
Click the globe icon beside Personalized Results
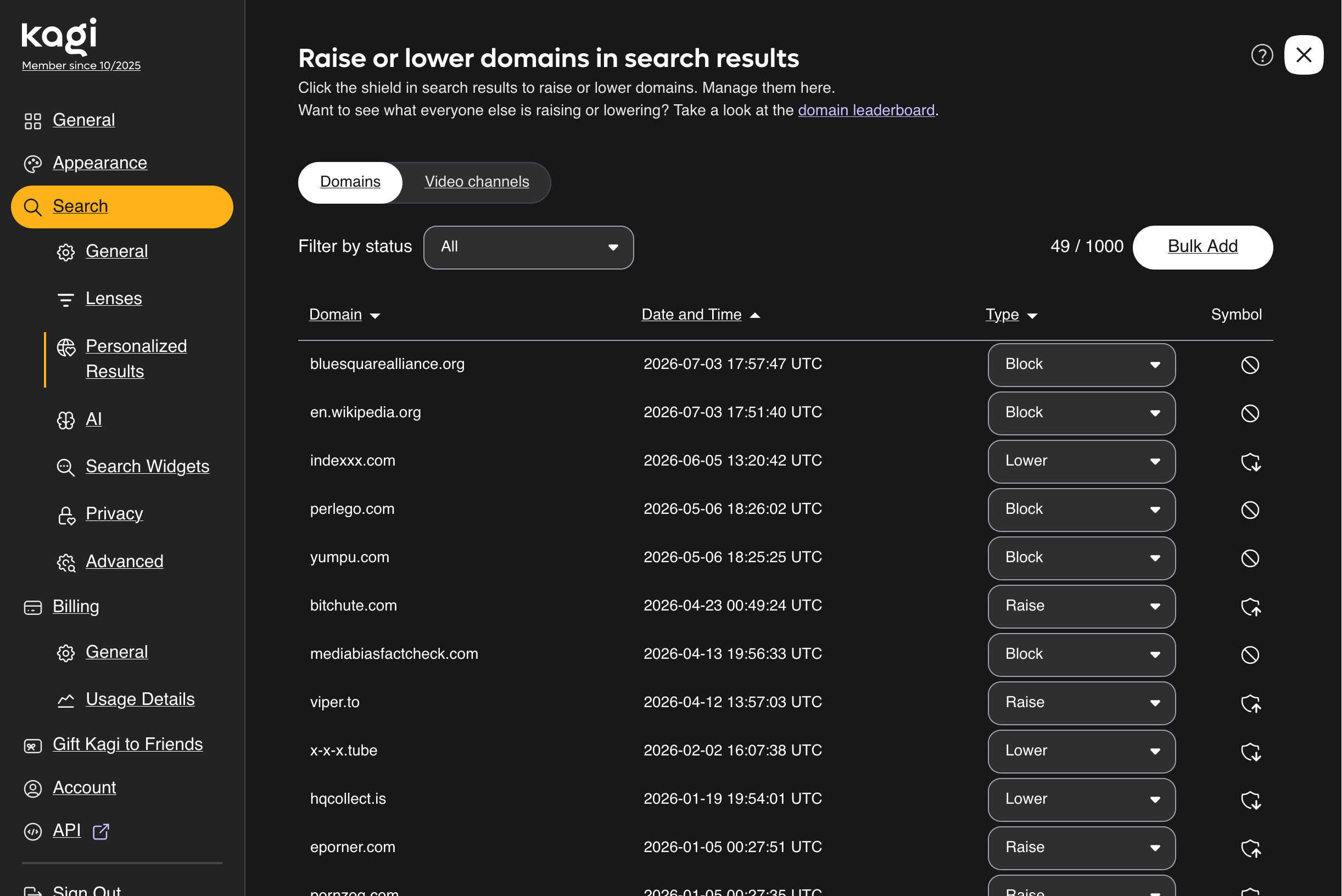click(66, 348)
